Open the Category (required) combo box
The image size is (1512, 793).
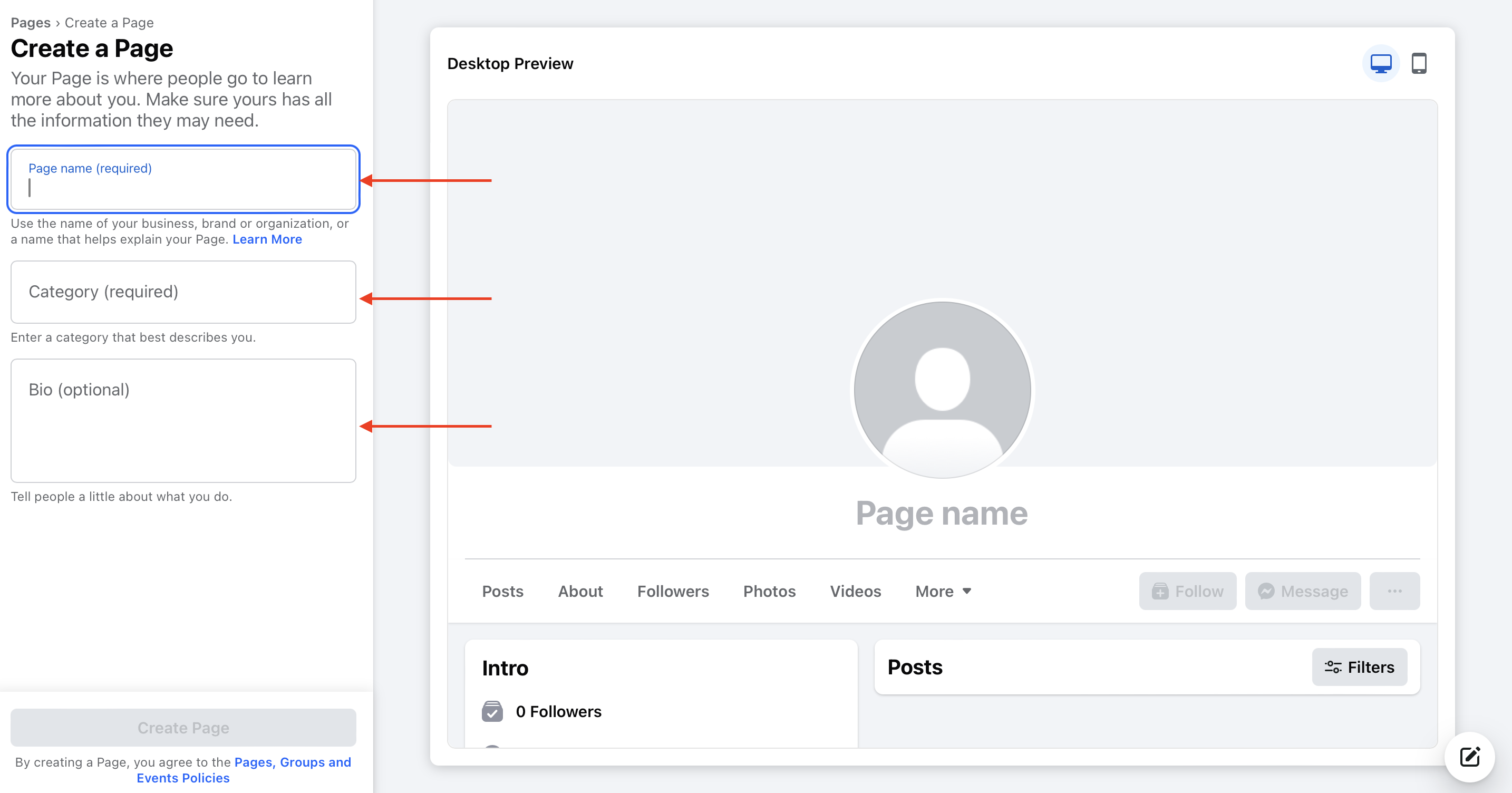[x=183, y=292]
